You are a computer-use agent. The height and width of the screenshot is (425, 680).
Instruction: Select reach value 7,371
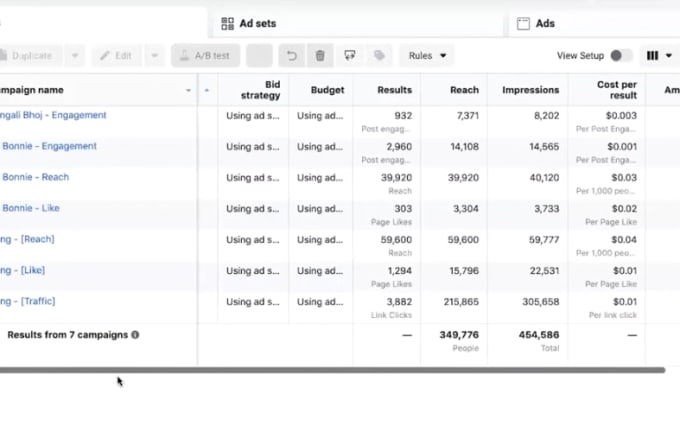468,116
